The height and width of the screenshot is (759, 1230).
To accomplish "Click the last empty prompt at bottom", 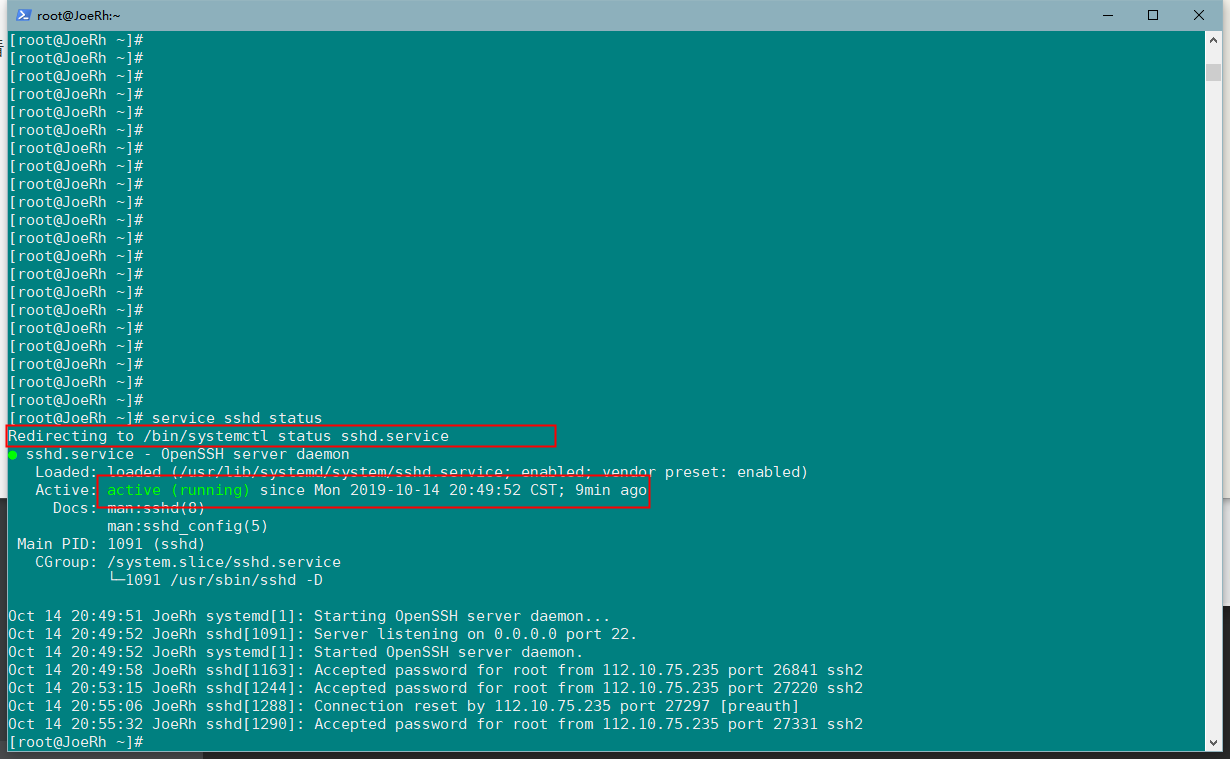I will [76, 742].
